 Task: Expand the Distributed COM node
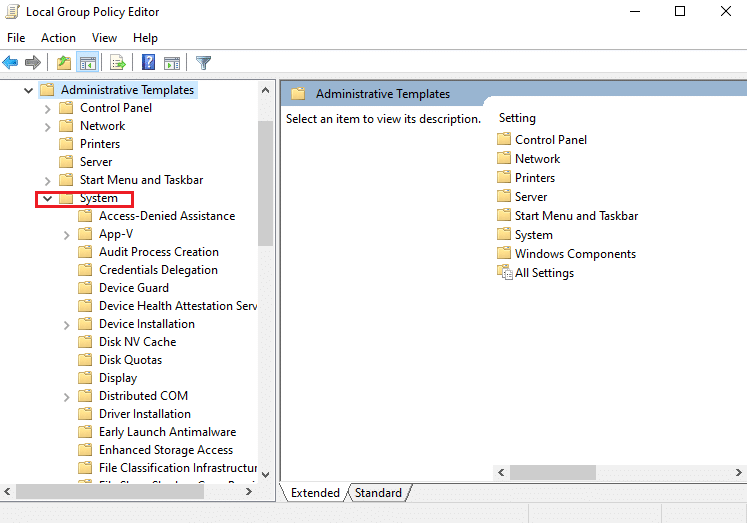pos(66,397)
